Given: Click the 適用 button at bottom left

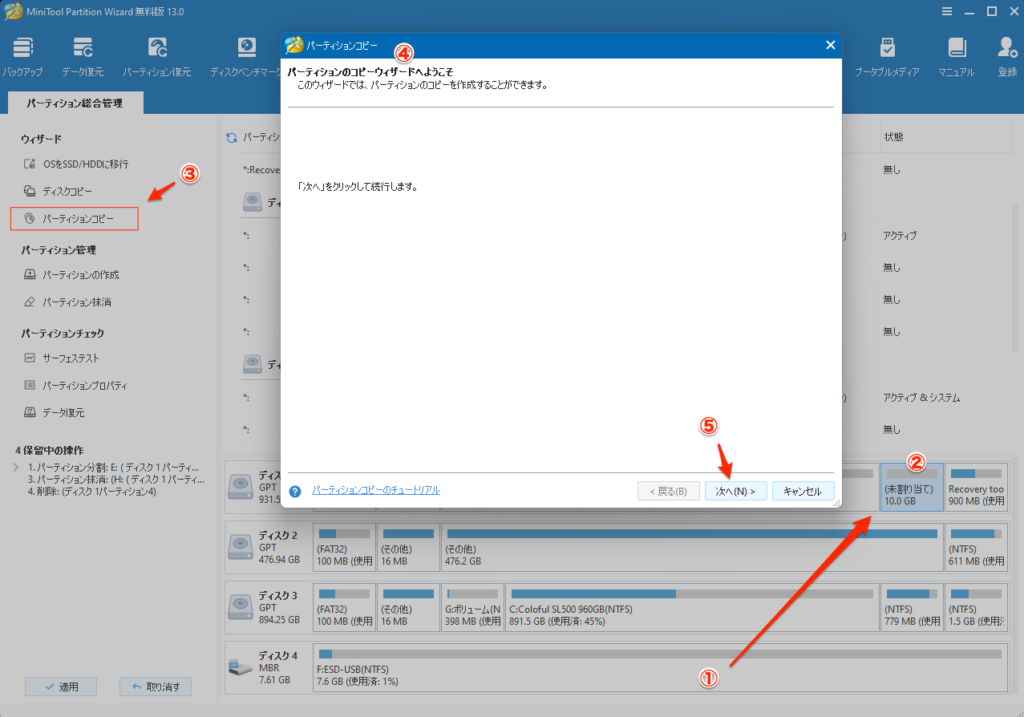Looking at the screenshot, I should (x=59, y=686).
